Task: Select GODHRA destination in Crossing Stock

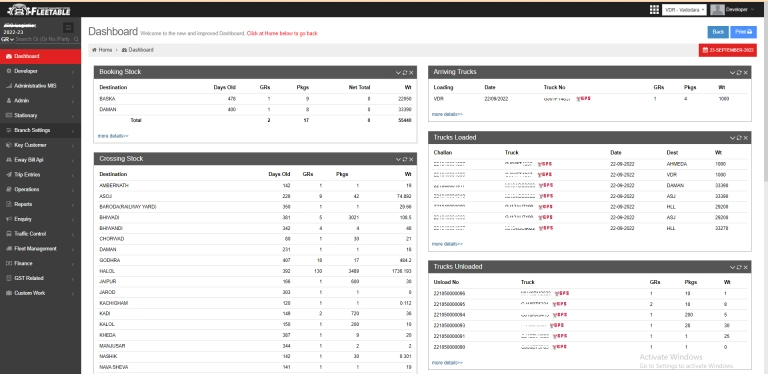Action: pyautogui.click(x=109, y=260)
